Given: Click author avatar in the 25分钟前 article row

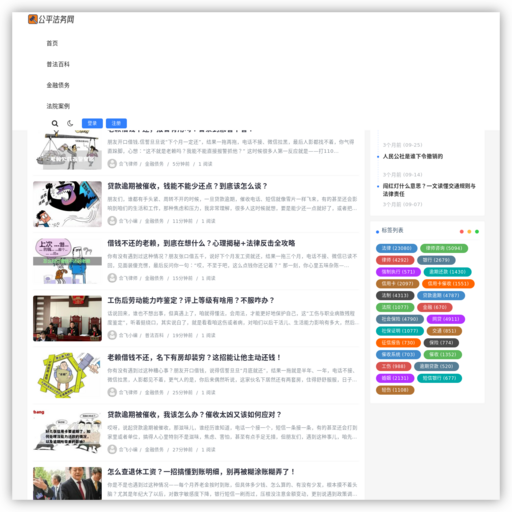Looking at the screenshot, I should [112, 392].
